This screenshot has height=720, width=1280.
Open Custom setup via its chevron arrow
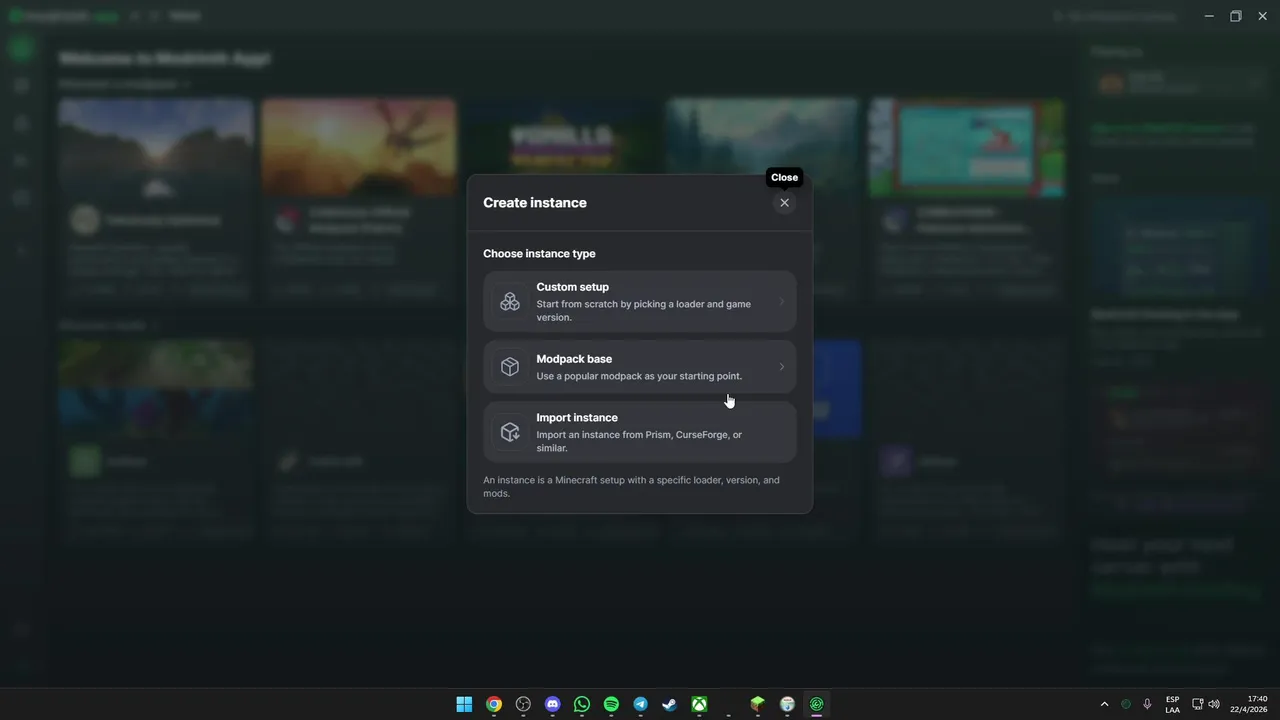click(781, 302)
